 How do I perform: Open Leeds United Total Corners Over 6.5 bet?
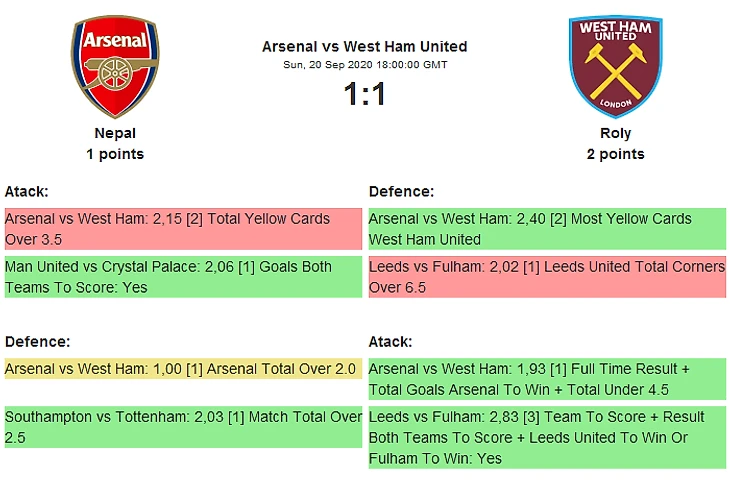(546, 277)
